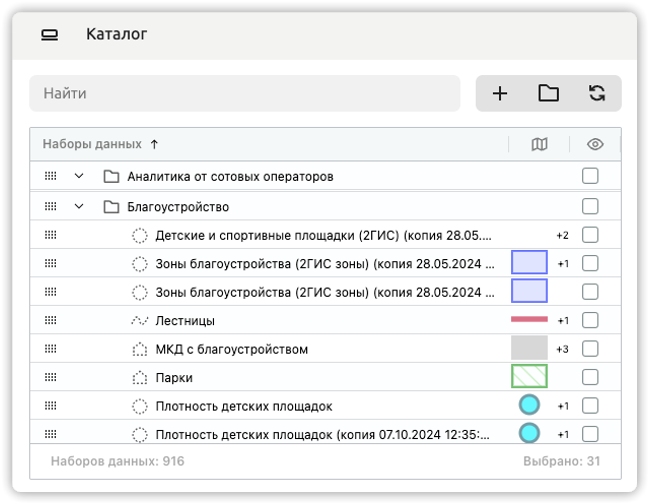Click gray swatch of МКД с благоустройством
The height and width of the screenshot is (504, 649).
[529, 348]
